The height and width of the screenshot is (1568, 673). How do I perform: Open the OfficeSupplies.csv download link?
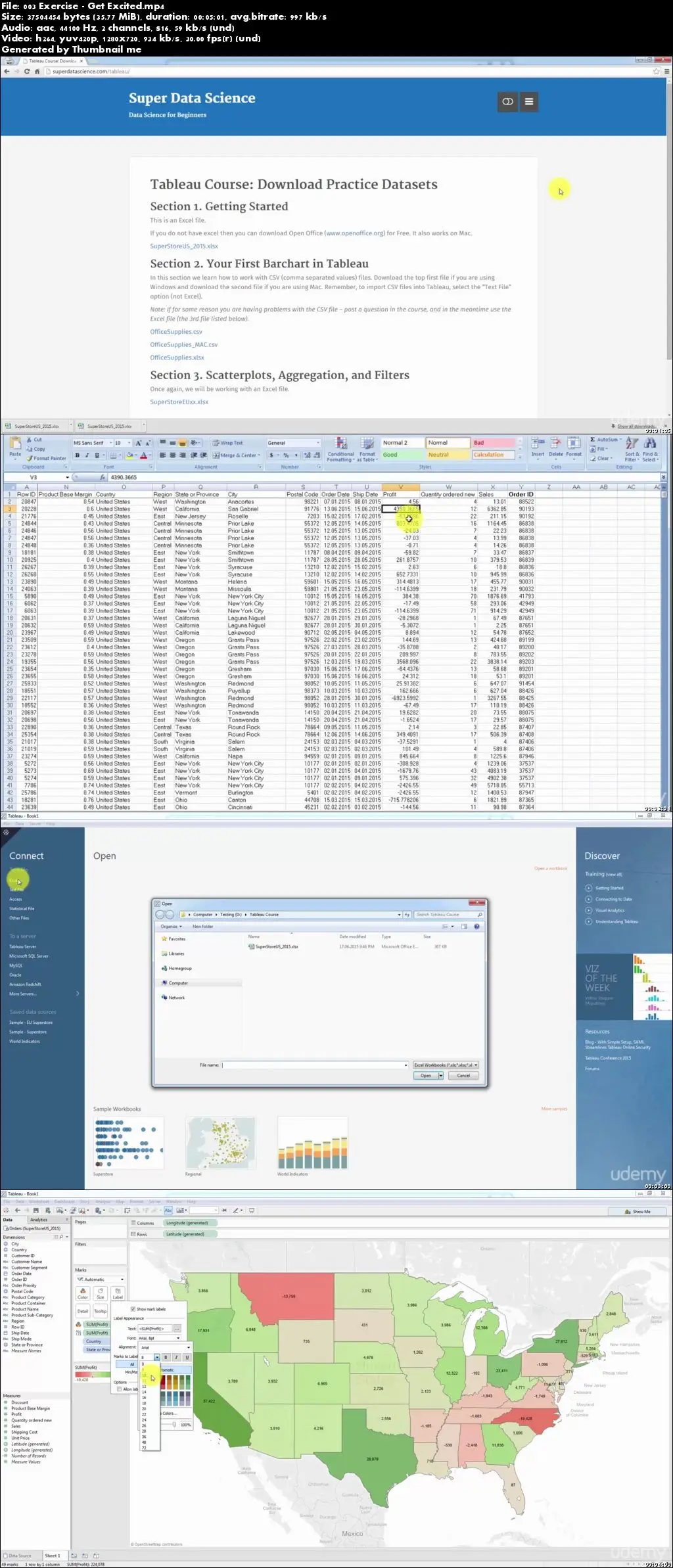click(176, 332)
